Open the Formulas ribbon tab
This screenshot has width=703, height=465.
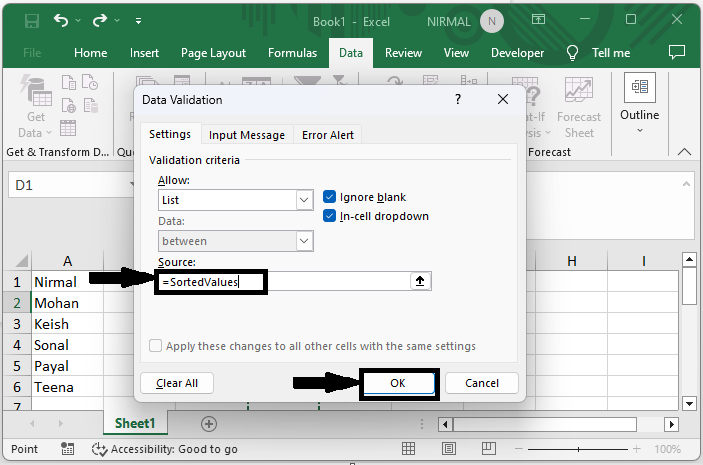(292, 53)
